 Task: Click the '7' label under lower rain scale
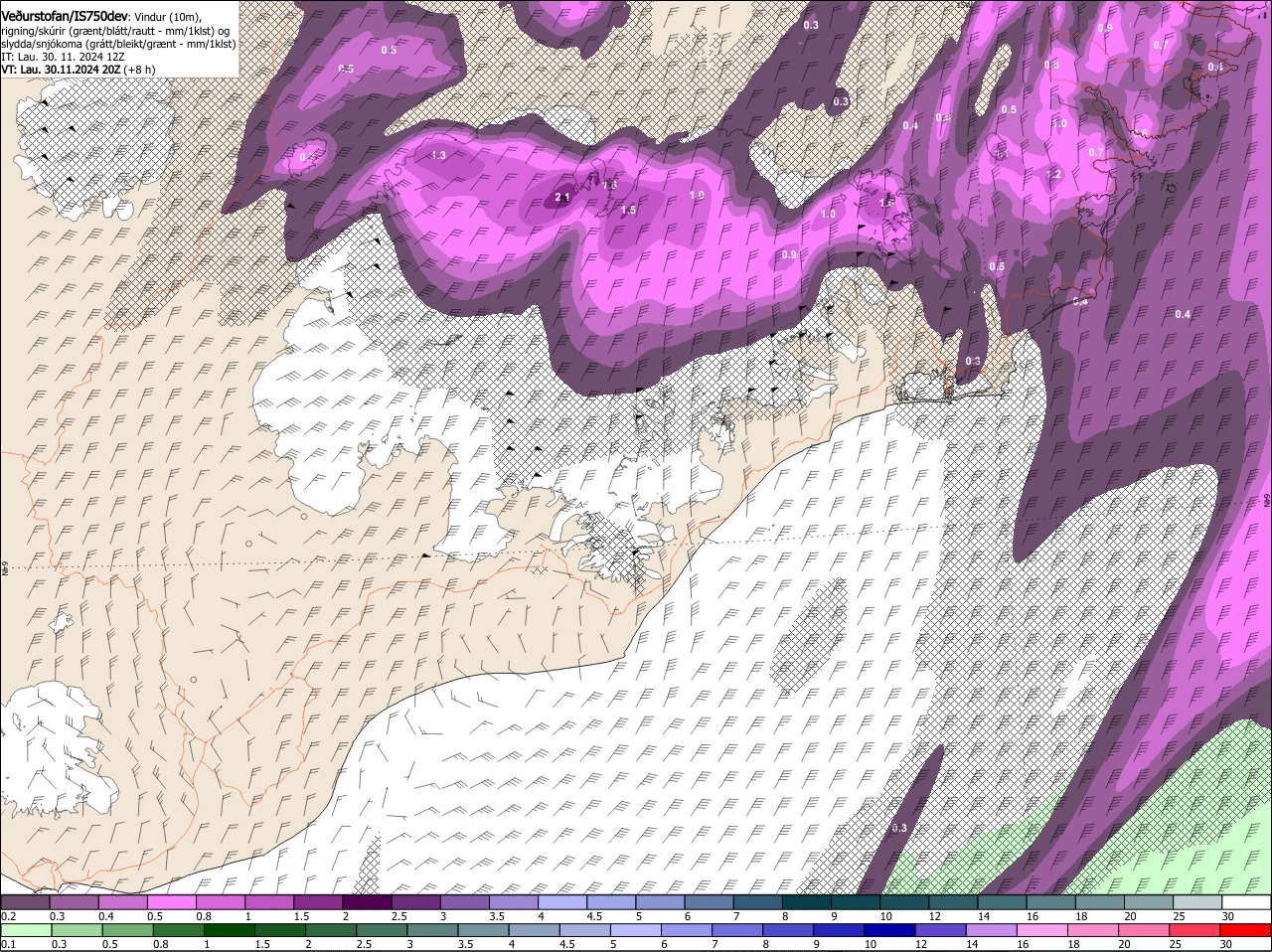tap(714, 944)
